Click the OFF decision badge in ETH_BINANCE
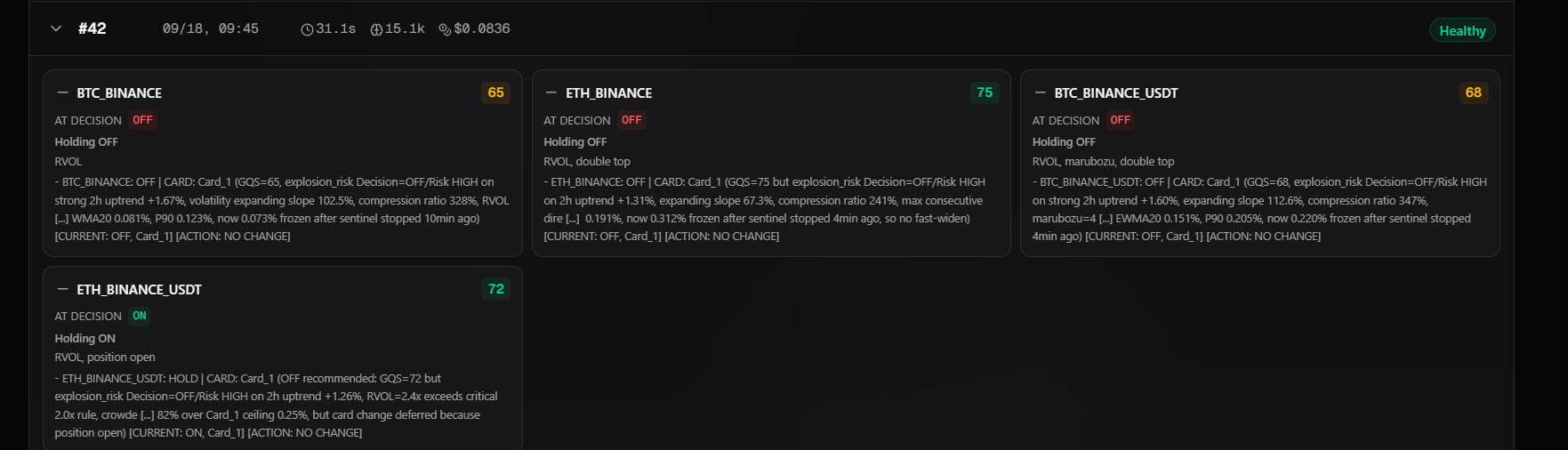The image size is (1568, 450). (x=631, y=120)
